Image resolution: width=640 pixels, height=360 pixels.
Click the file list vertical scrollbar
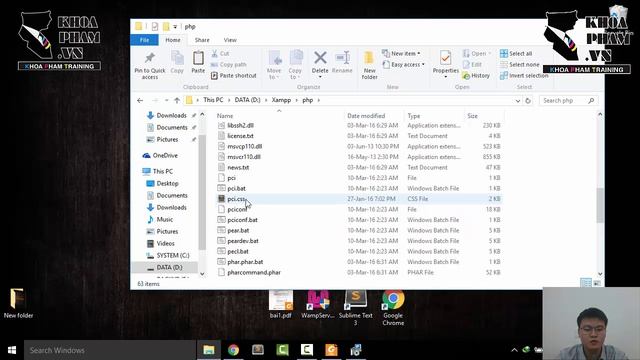point(600,205)
